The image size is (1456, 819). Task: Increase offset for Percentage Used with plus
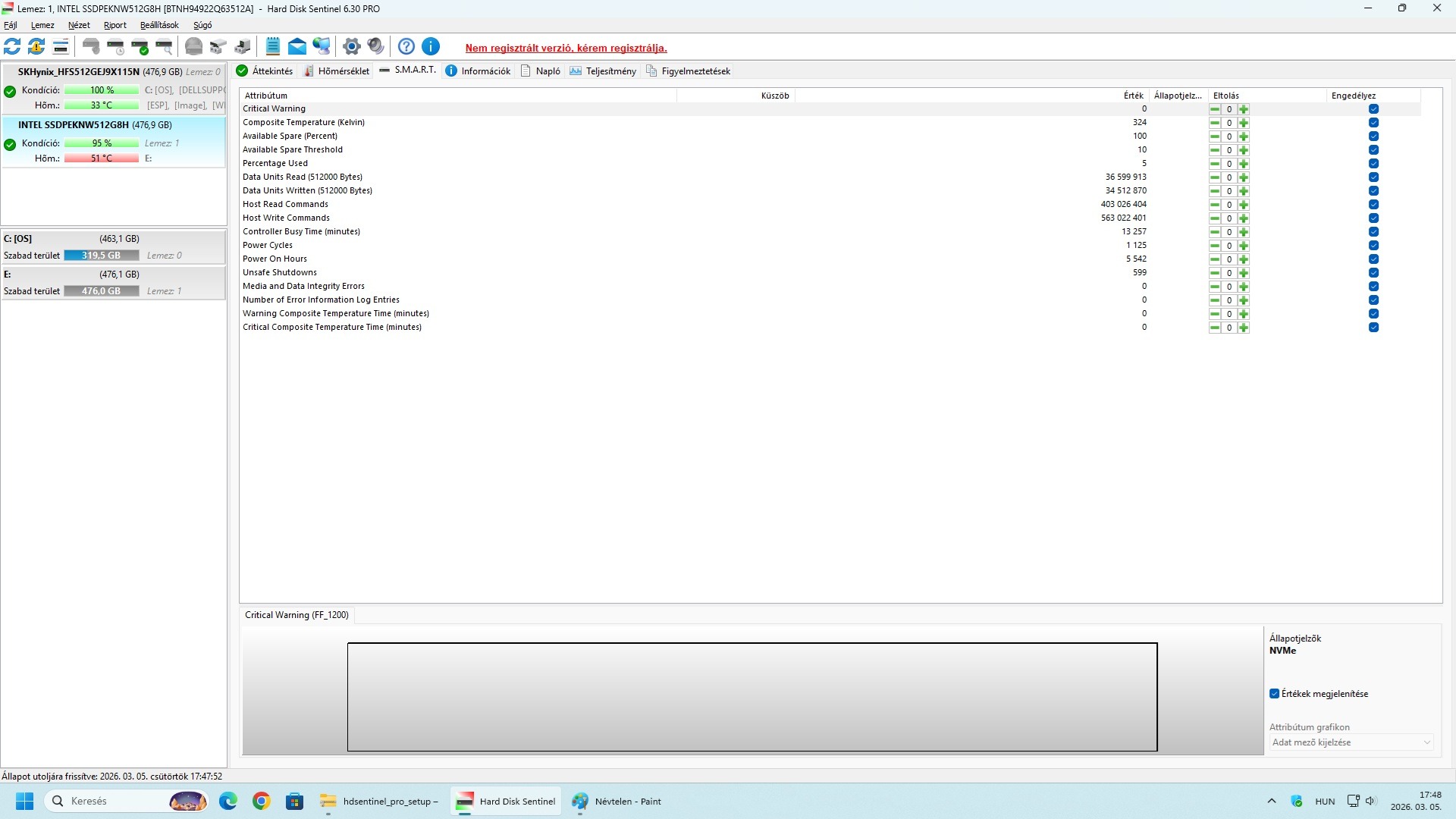pyautogui.click(x=1244, y=164)
